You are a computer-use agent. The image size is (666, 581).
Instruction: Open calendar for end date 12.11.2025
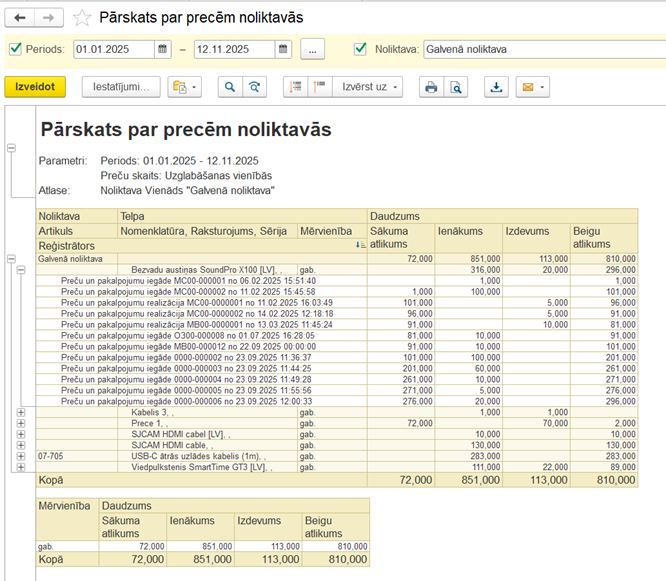point(283,49)
